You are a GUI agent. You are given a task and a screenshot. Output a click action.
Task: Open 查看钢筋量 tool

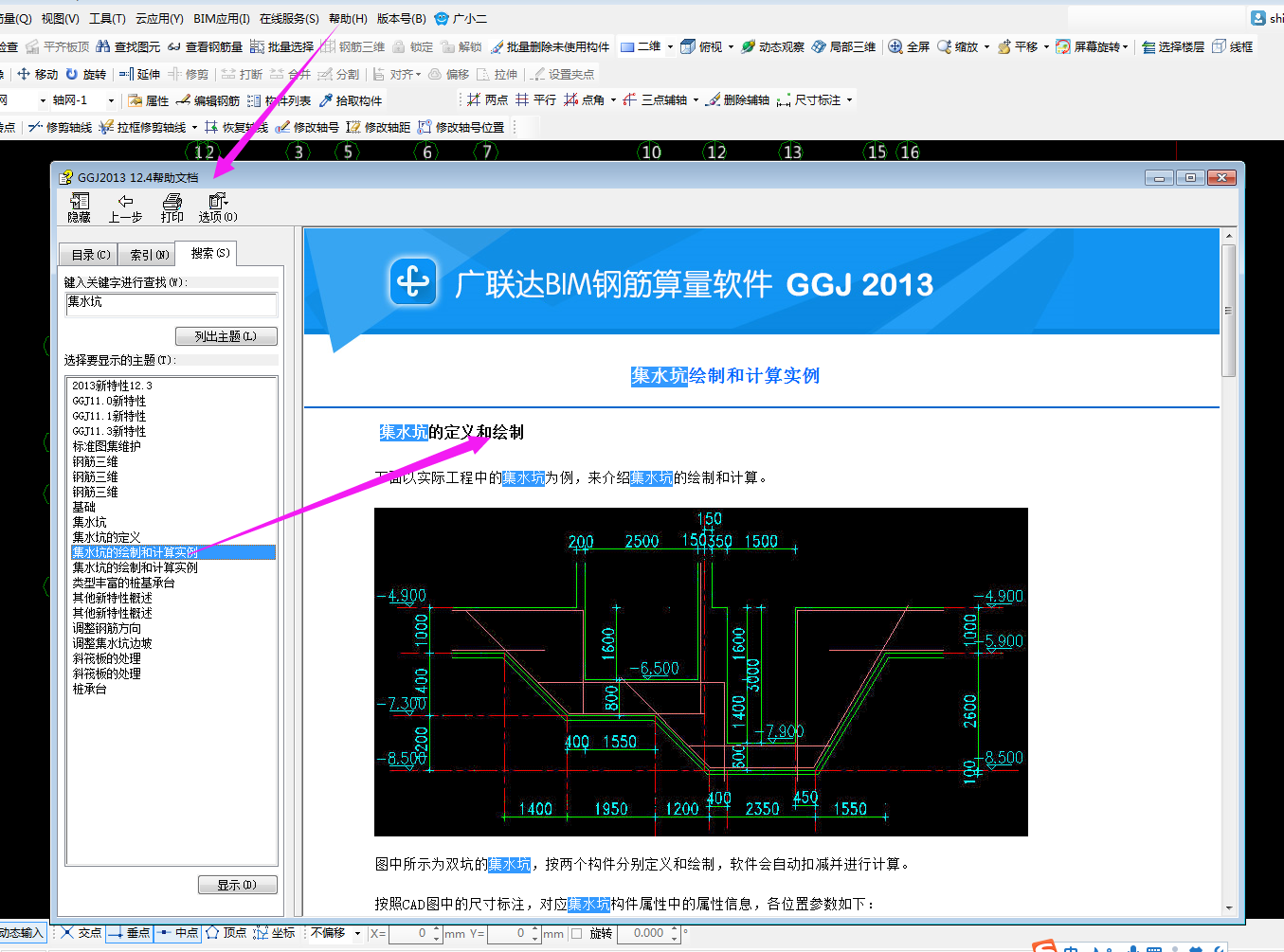click(x=205, y=46)
